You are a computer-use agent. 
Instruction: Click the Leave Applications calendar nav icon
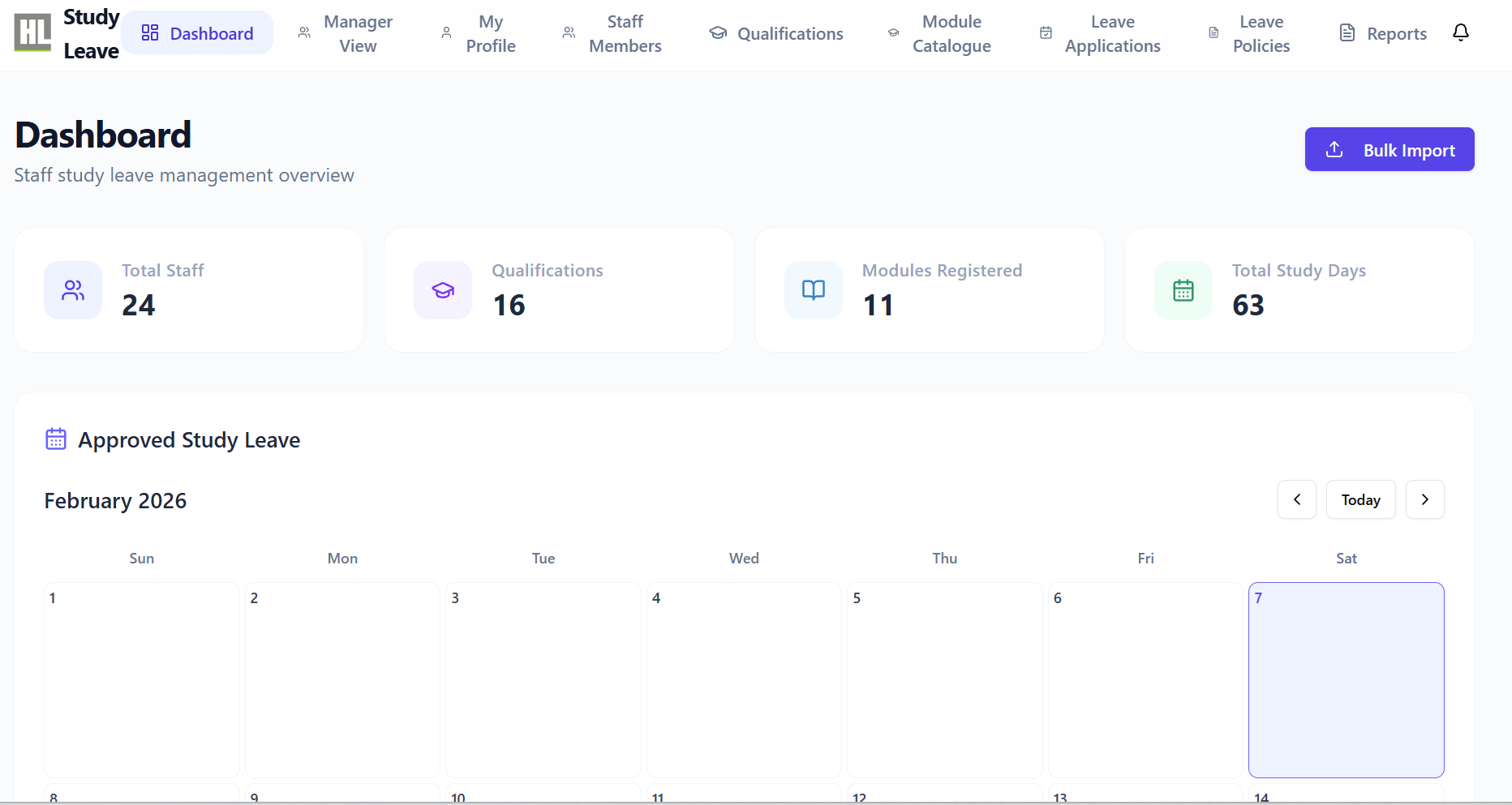click(x=1046, y=33)
